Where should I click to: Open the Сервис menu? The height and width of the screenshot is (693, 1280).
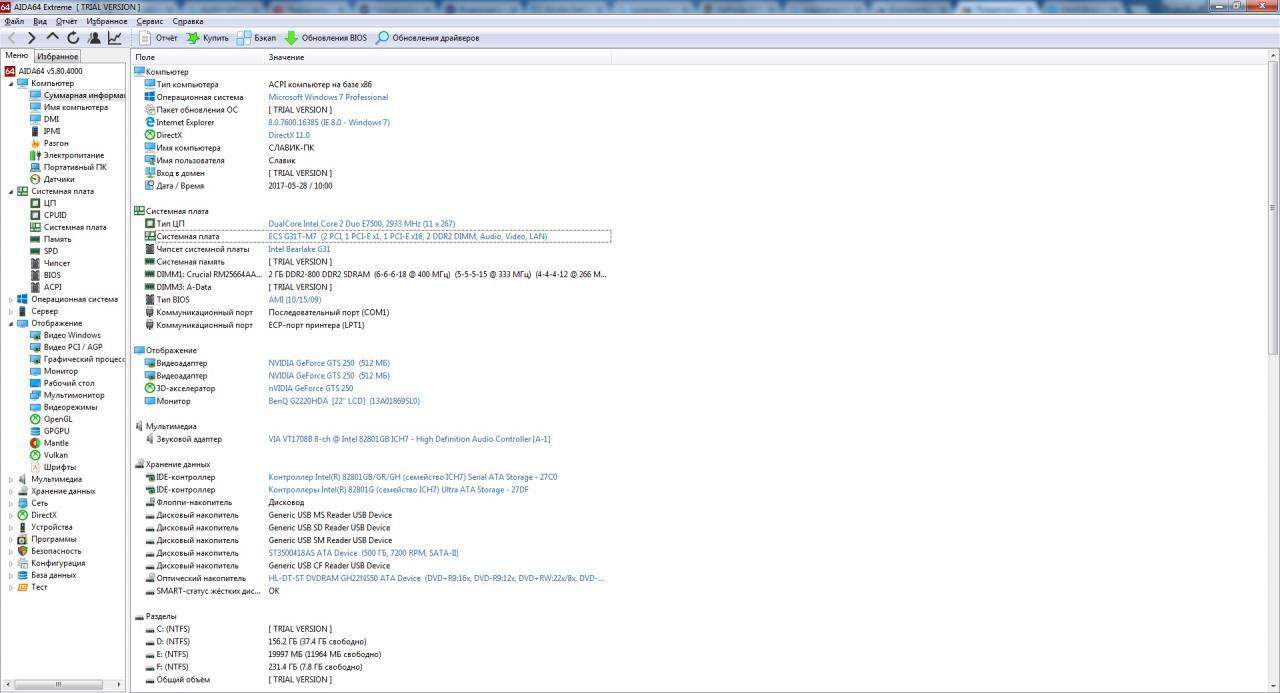click(x=150, y=21)
